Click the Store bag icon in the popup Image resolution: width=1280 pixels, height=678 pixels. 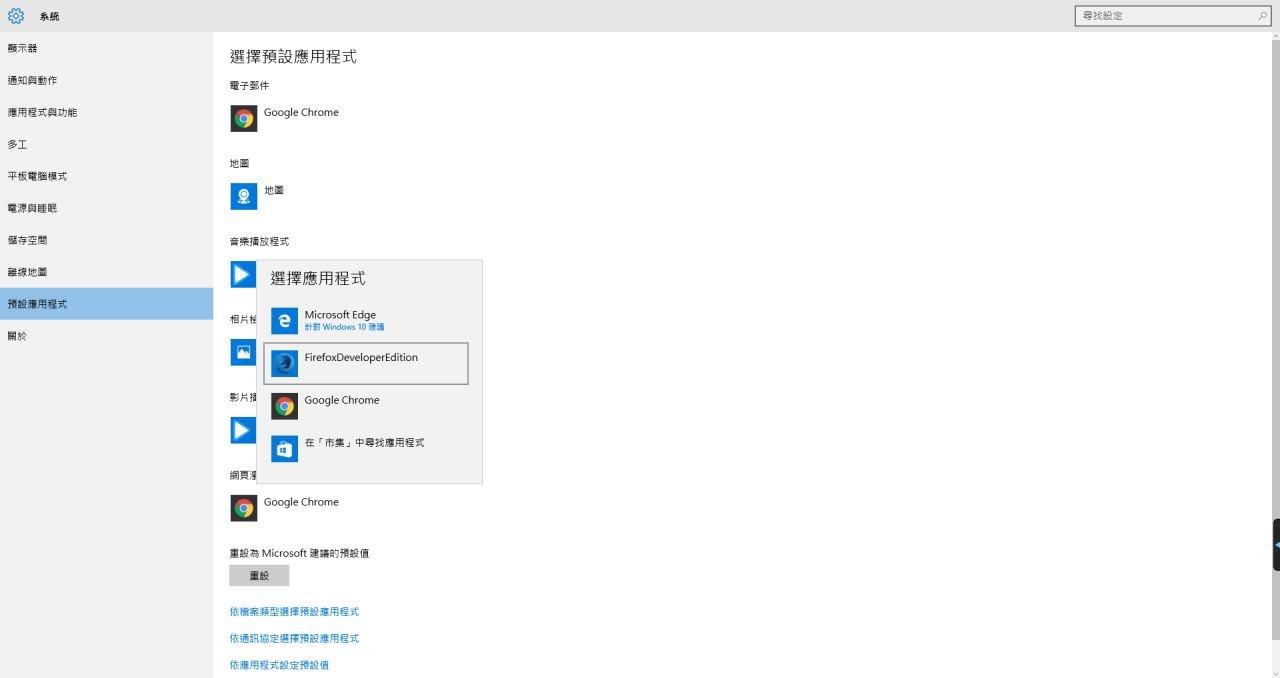click(284, 449)
